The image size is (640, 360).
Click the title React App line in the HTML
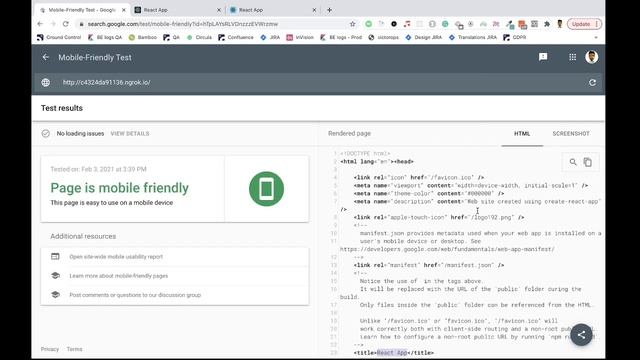[394, 353]
